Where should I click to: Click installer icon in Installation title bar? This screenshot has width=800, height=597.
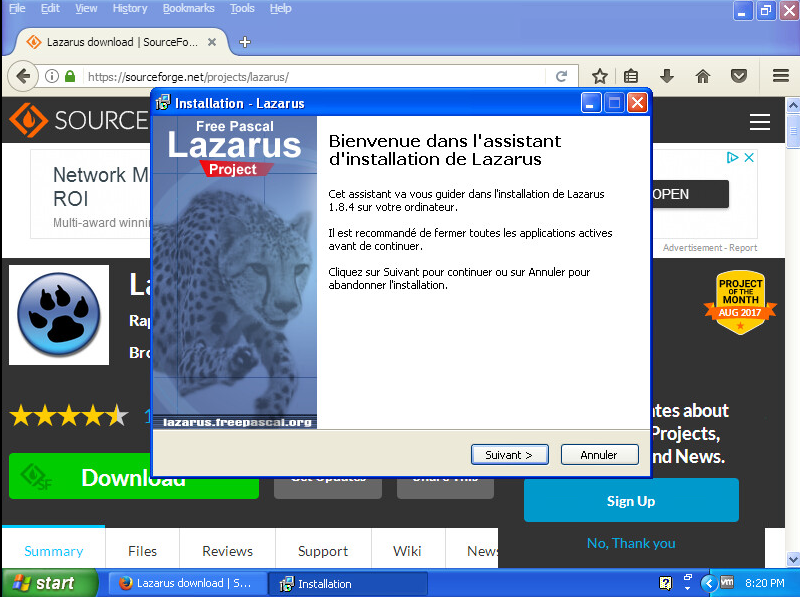(x=163, y=103)
